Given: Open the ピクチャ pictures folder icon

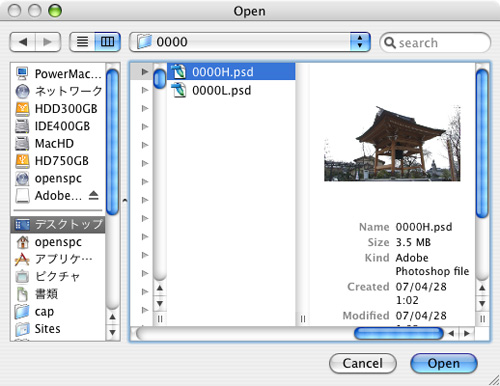Looking at the screenshot, I should point(22,277).
